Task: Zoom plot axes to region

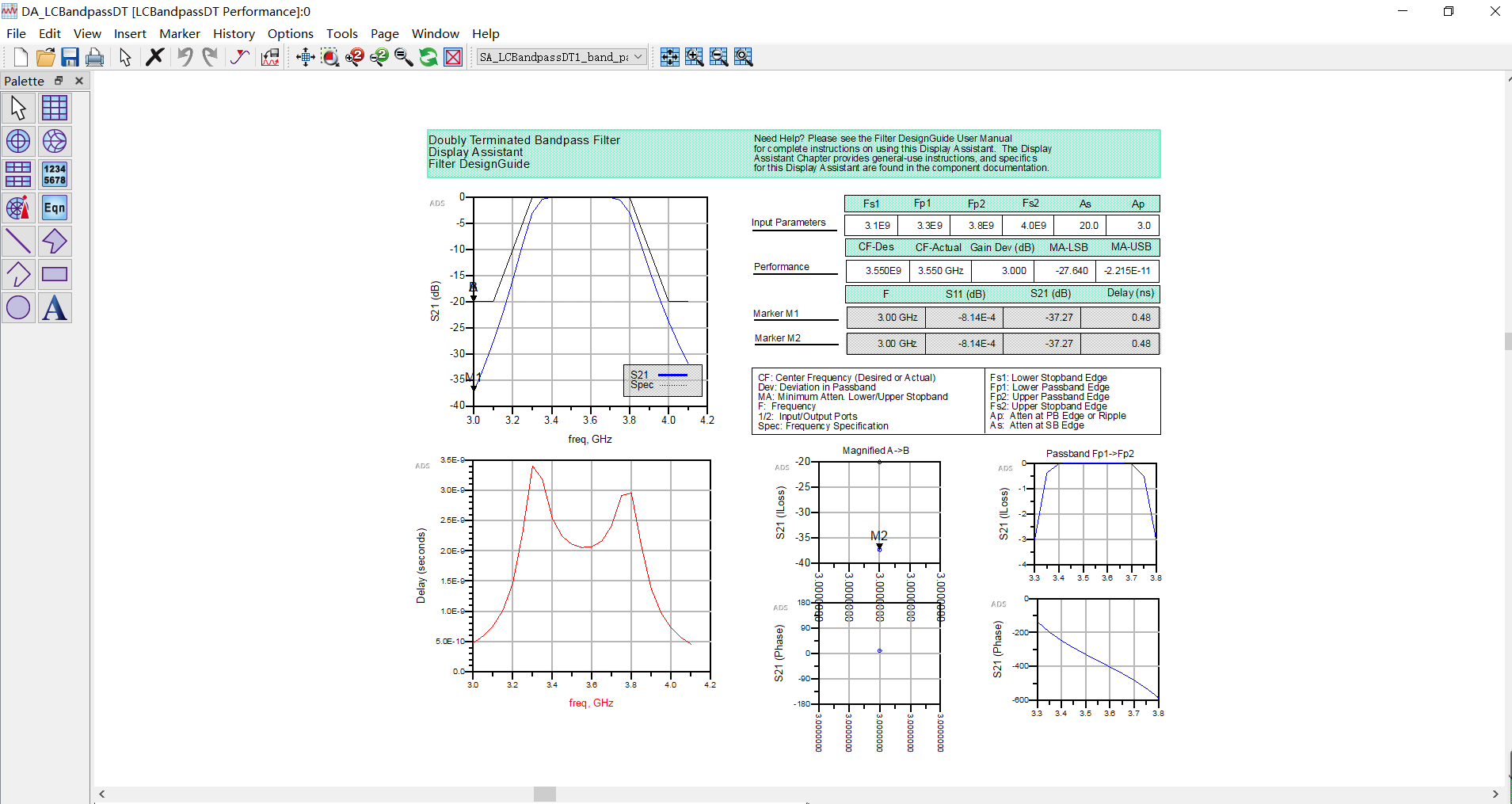Action: tap(744, 57)
